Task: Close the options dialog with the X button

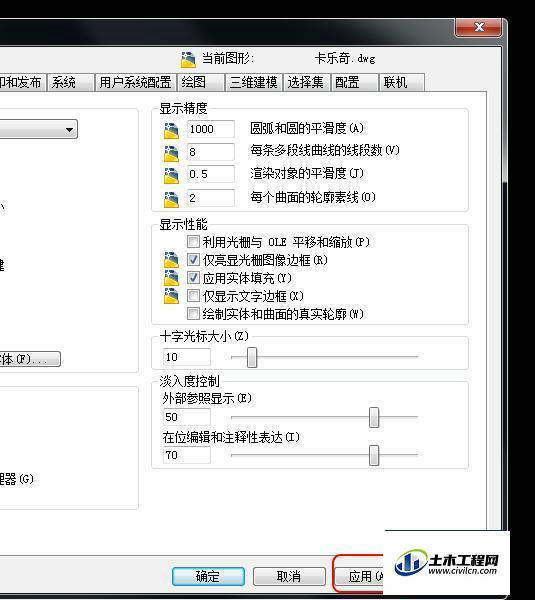Action: tap(478, 27)
